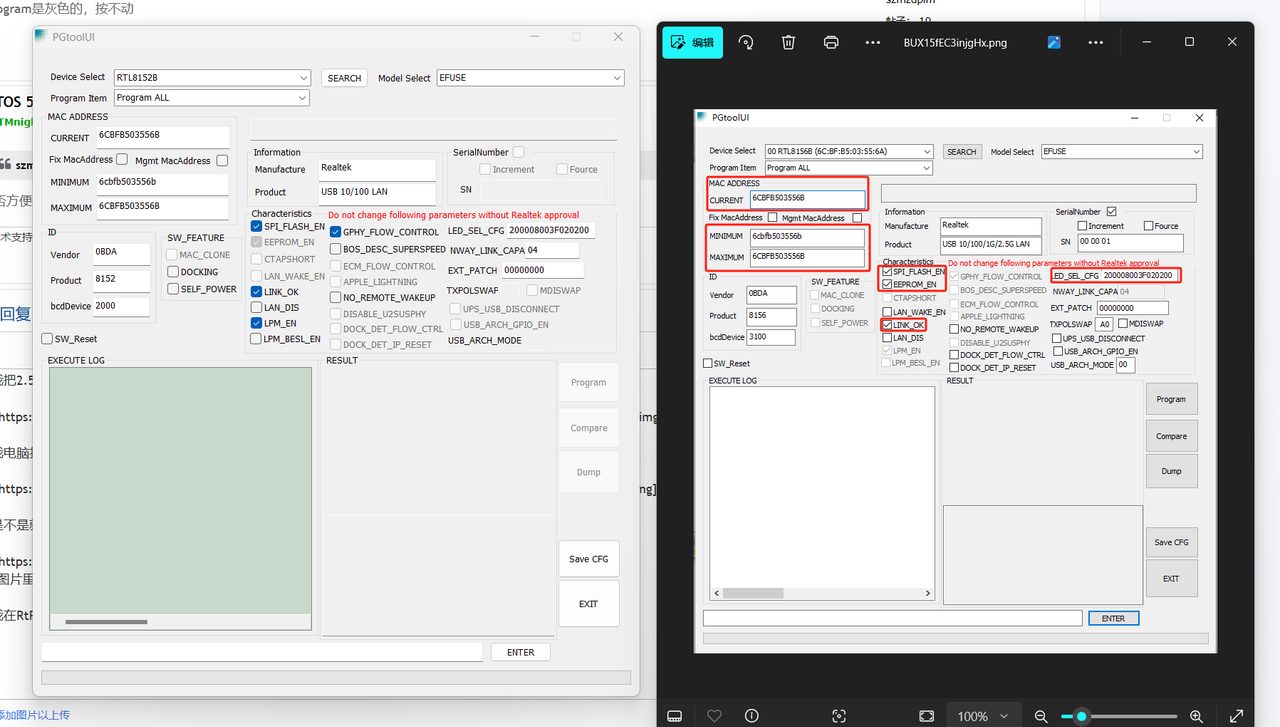The width and height of the screenshot is (1280, 727).
Task: Click the rotate image icon in Photos
Action: click(x=746, y=42)
